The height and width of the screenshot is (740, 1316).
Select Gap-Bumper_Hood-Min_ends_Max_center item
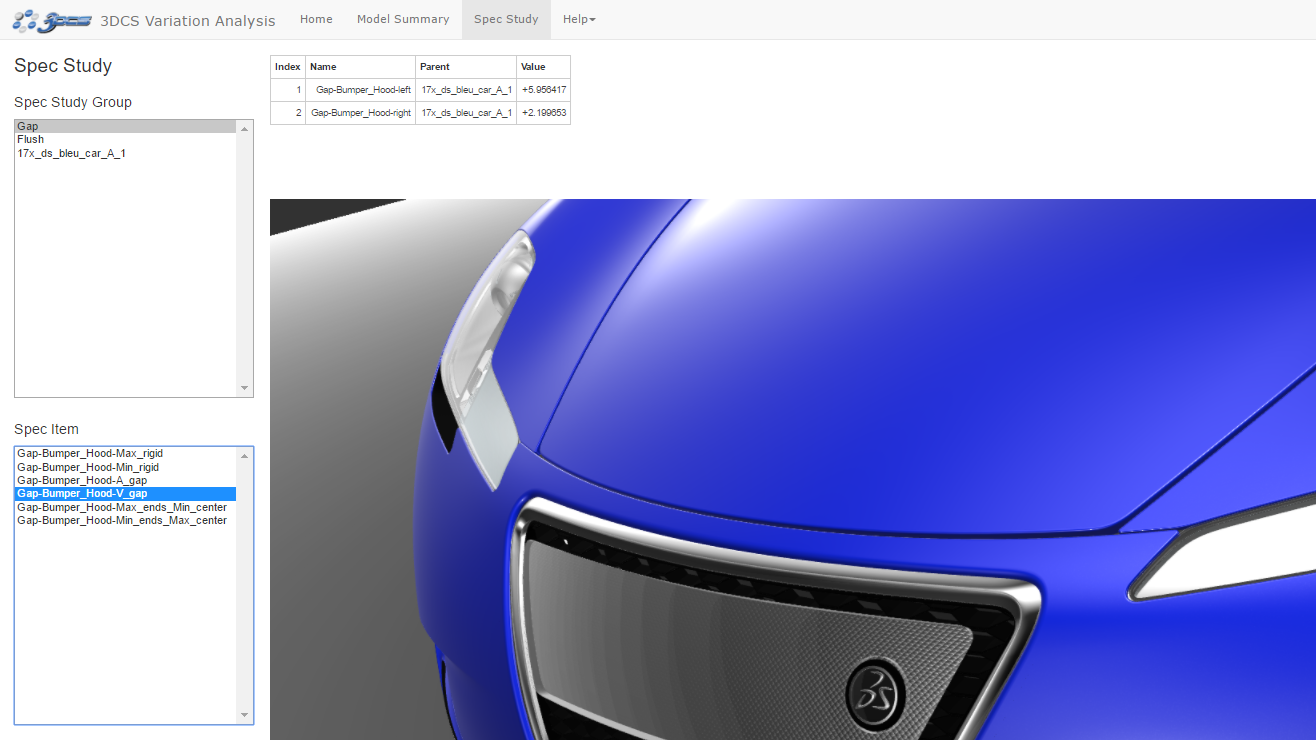pyautogui.click(x=120, y=520)
